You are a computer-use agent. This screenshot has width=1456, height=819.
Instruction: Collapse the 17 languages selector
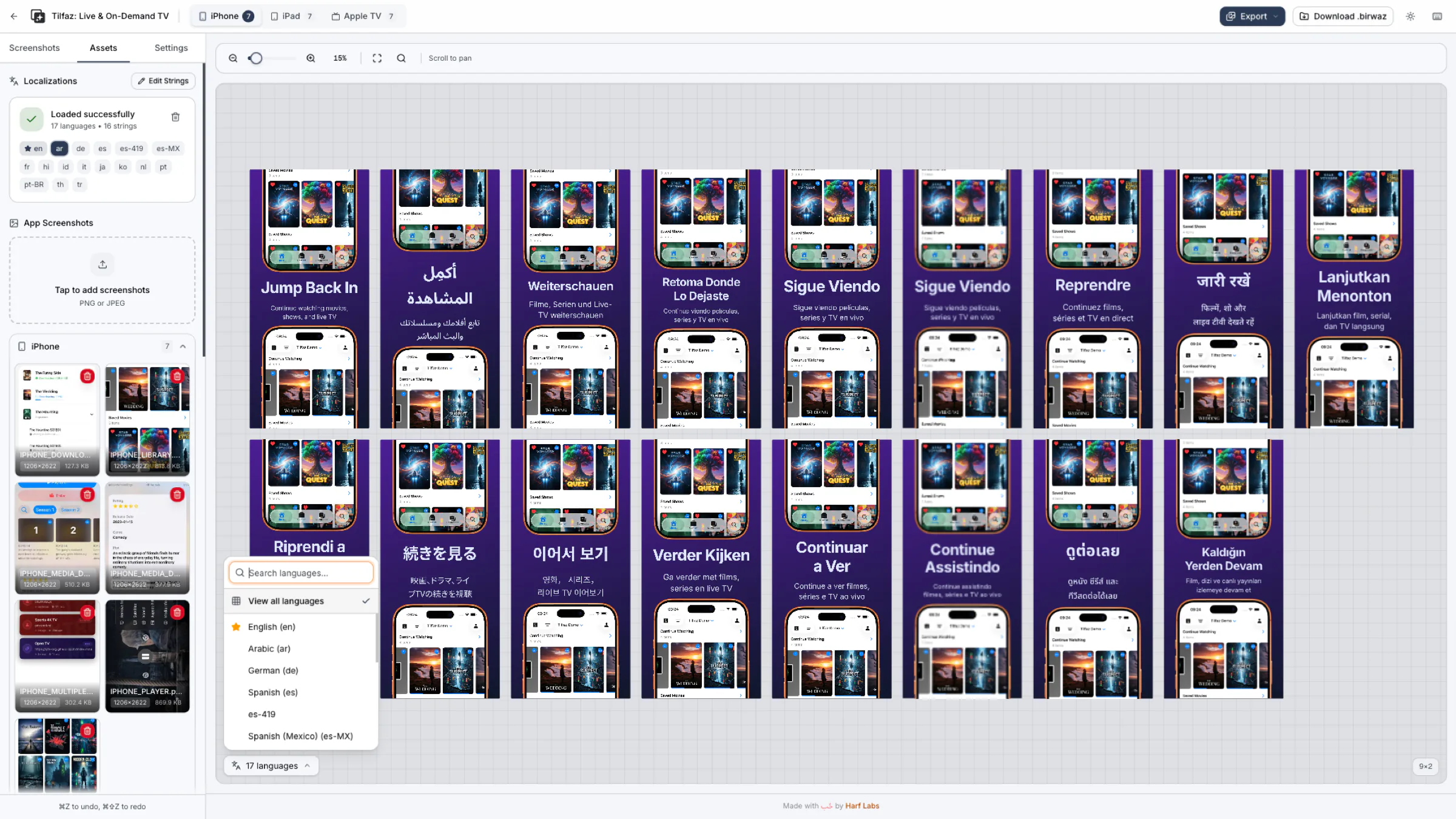point(271,766)
